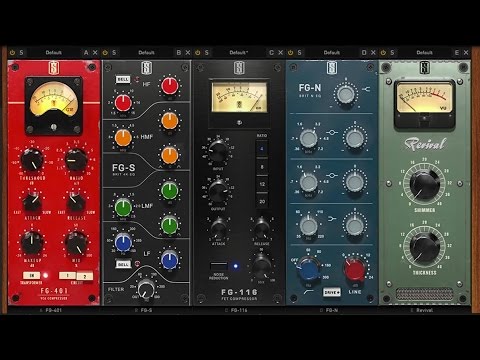Screen dimensions: 480x360
Task: Toggle the FG-116 Noise Reduction switch
Action: 219,266
